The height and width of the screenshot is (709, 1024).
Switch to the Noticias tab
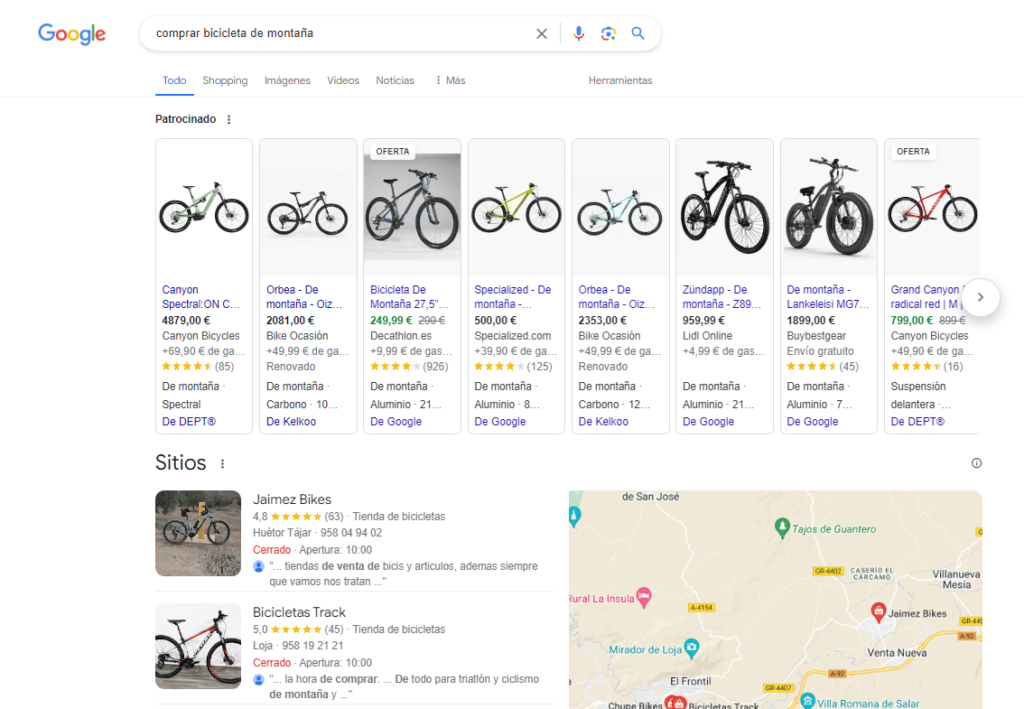click(395, 80)
